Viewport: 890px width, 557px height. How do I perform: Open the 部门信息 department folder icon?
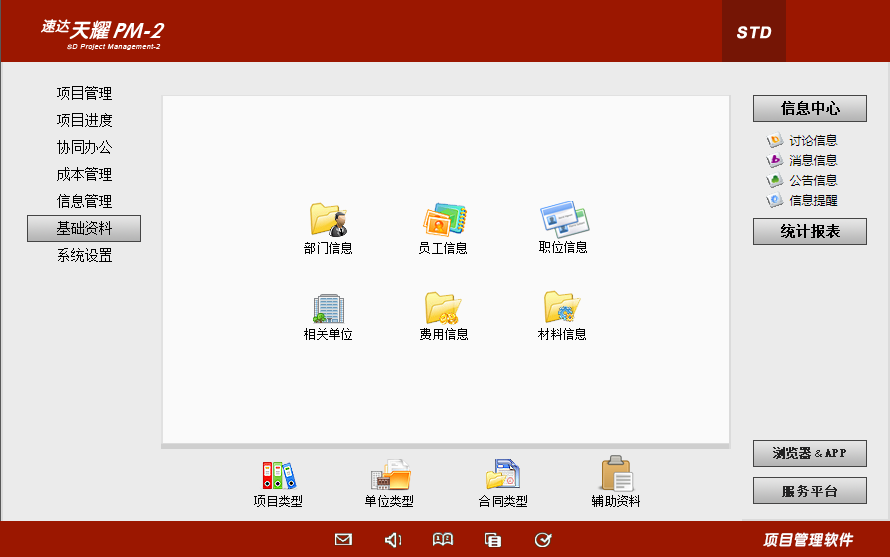point(328,219)
